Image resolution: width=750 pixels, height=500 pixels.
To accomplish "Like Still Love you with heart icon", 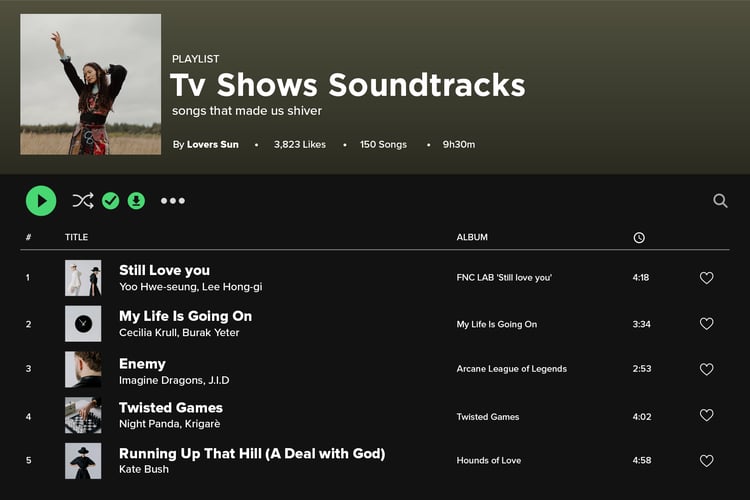I will click(706, 278).
